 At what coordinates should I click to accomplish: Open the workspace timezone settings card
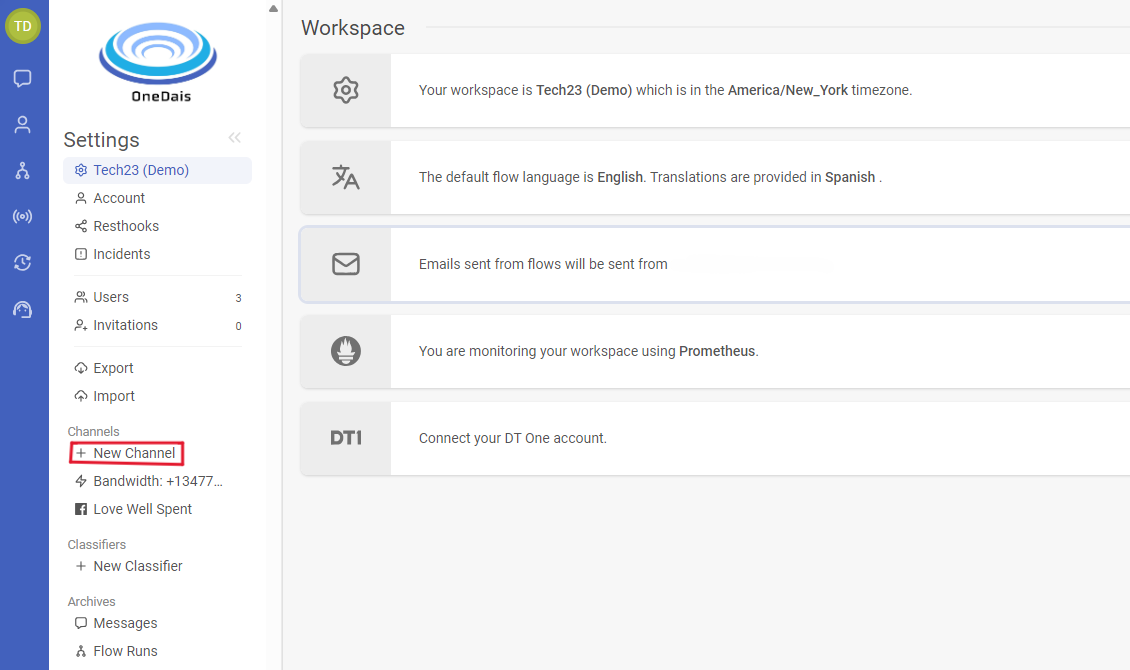pyautogui.click(x=714, y=90)
